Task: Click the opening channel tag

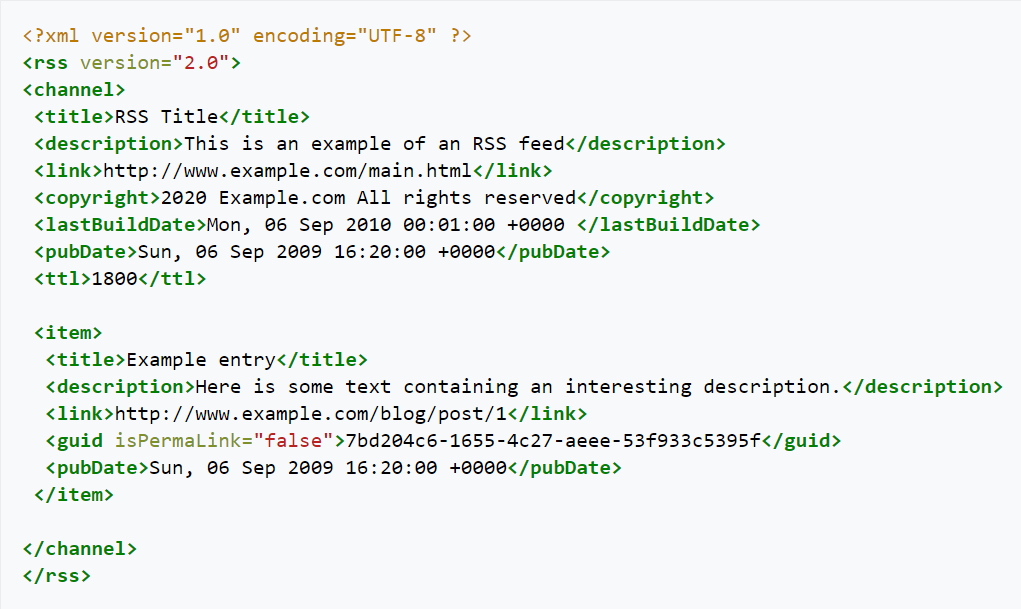Action: tap(74, 90)
